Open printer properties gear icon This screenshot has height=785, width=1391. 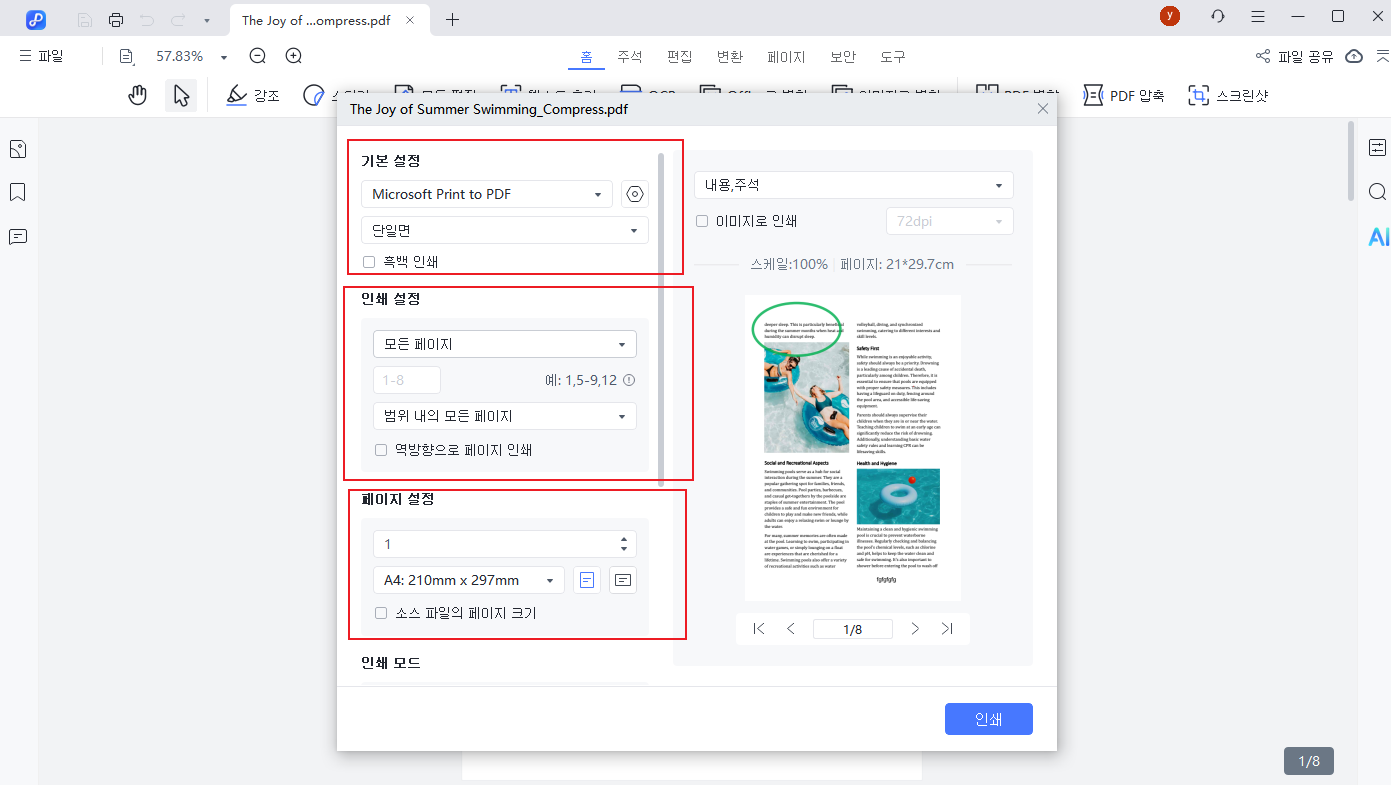[x=634, y=194]
